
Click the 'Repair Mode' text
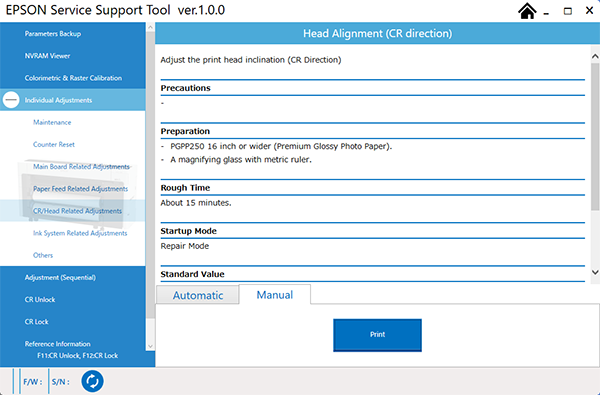(185, 246)
